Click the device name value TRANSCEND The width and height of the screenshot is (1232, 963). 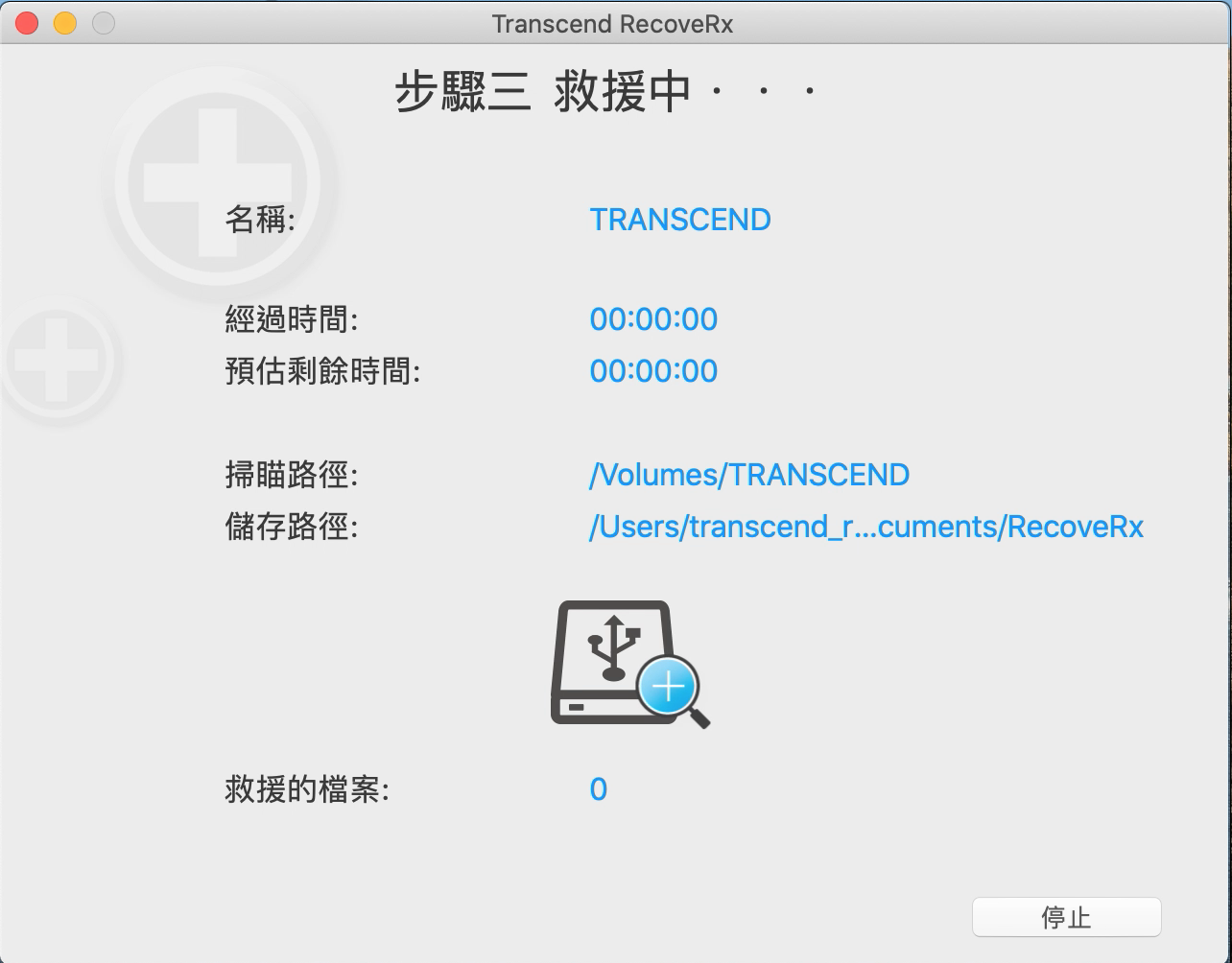[x=680, y=220]
